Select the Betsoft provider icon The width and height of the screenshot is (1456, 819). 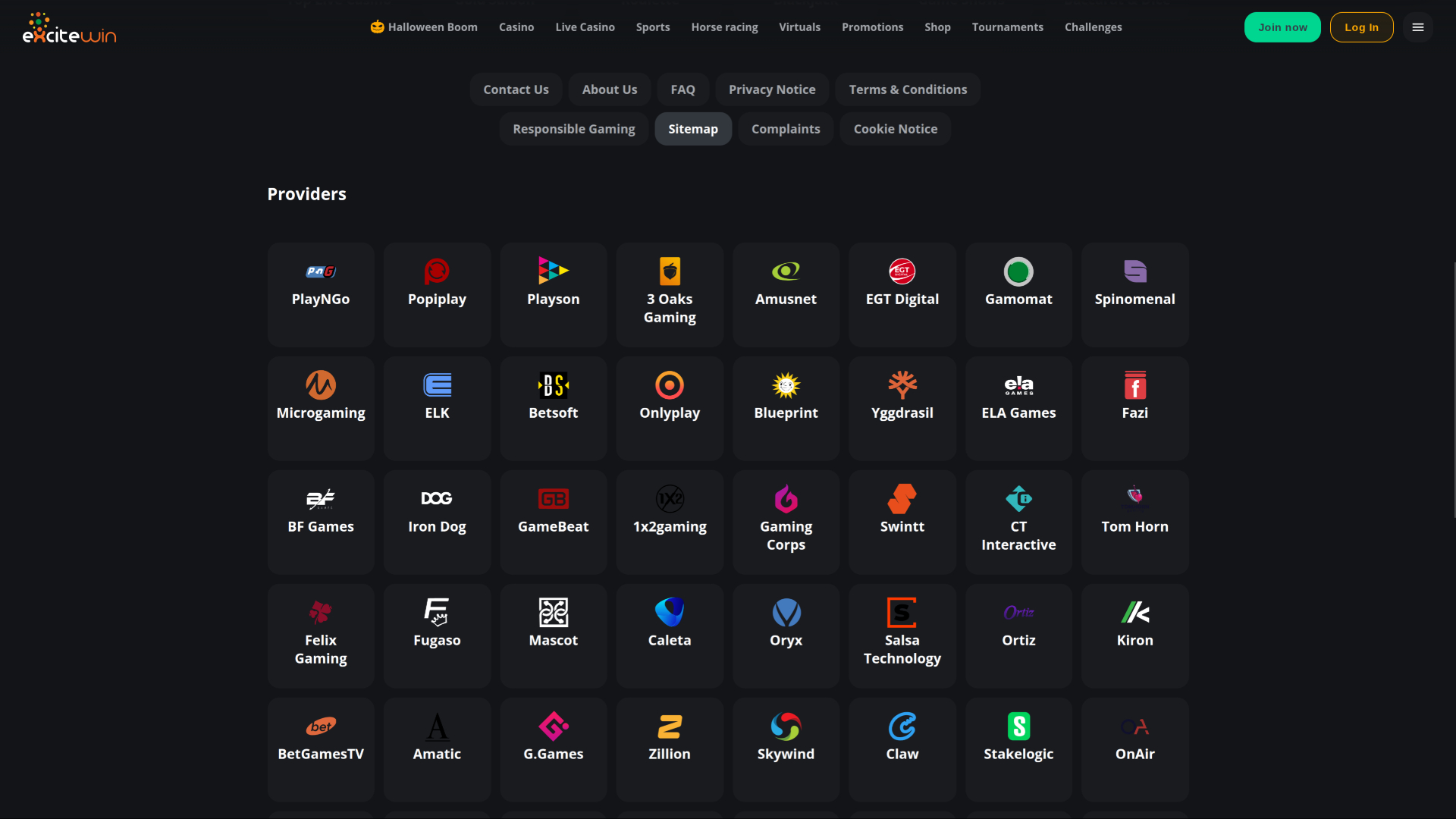[x=553, y=408]
